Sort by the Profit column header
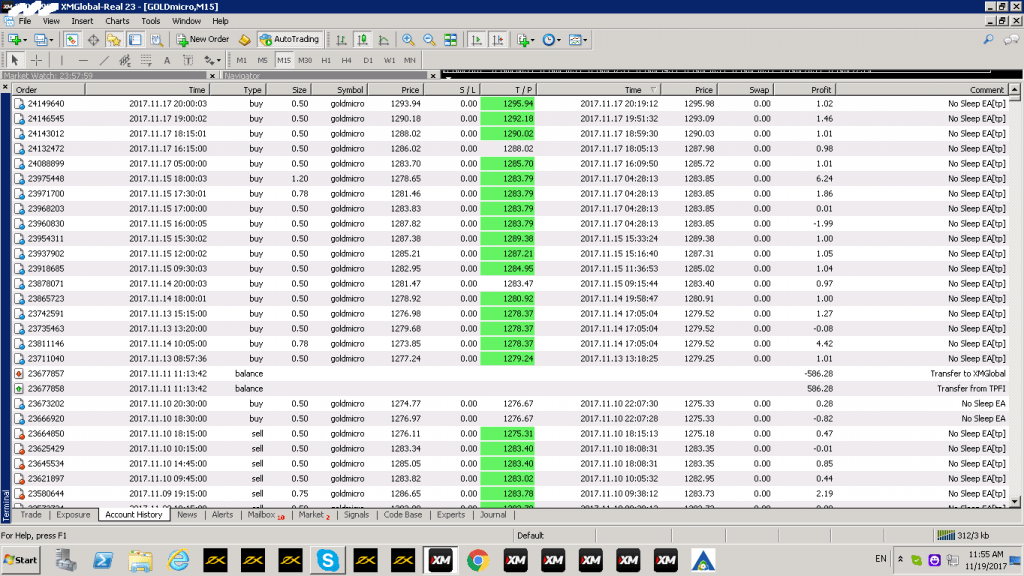This screenshot has height=576, width=1024. click(x=805, y=90)
